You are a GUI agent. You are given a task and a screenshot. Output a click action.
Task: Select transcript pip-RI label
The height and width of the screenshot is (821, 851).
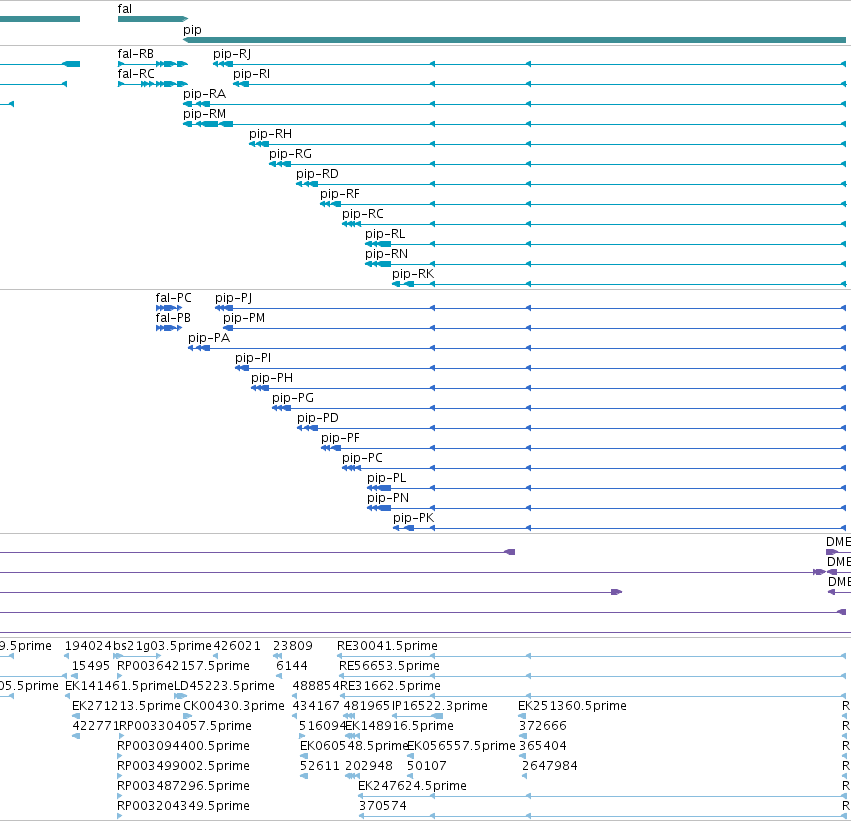point(251,74)
